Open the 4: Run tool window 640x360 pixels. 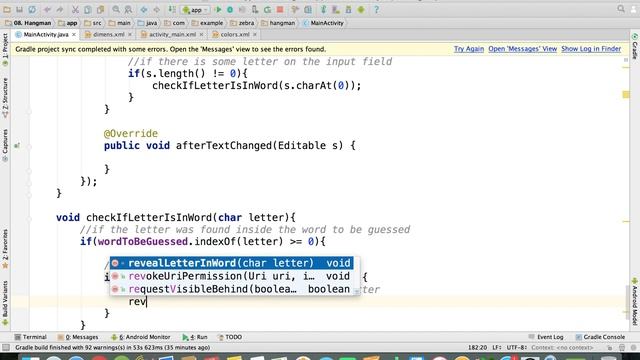coord(195,337)
